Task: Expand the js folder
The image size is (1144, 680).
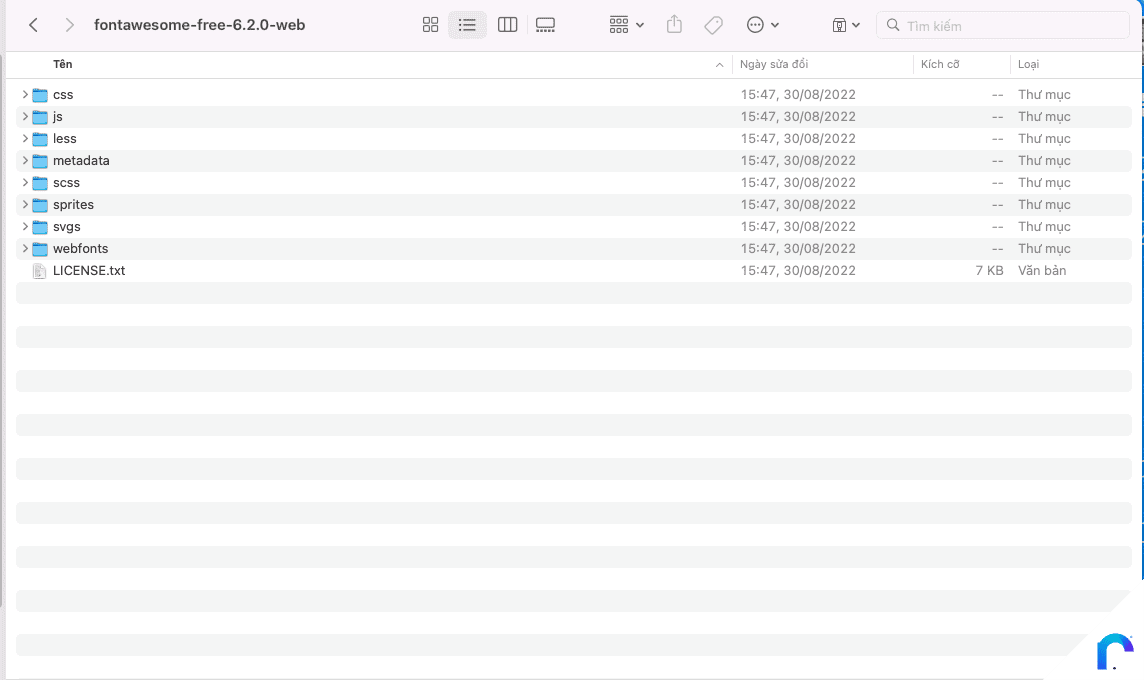Action: [25, 116]
